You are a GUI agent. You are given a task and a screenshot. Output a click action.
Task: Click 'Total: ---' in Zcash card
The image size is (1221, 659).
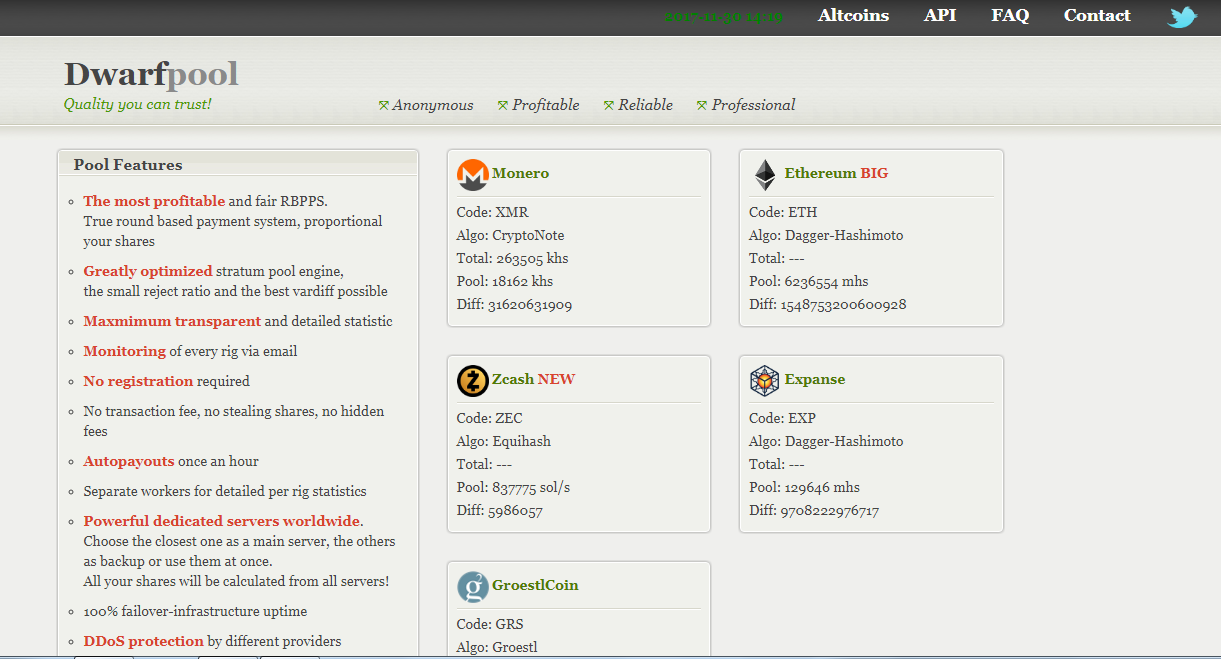(x=485, y=464)
